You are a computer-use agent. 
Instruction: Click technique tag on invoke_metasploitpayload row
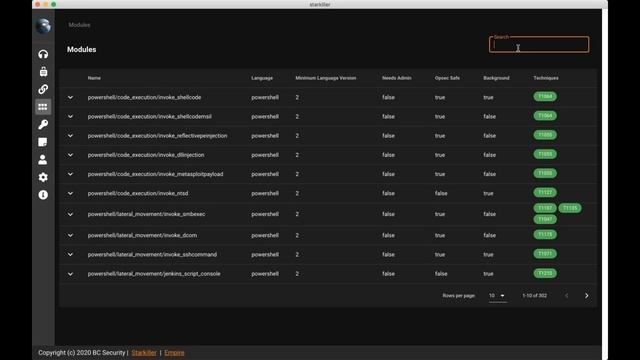(x=545, y=173)
